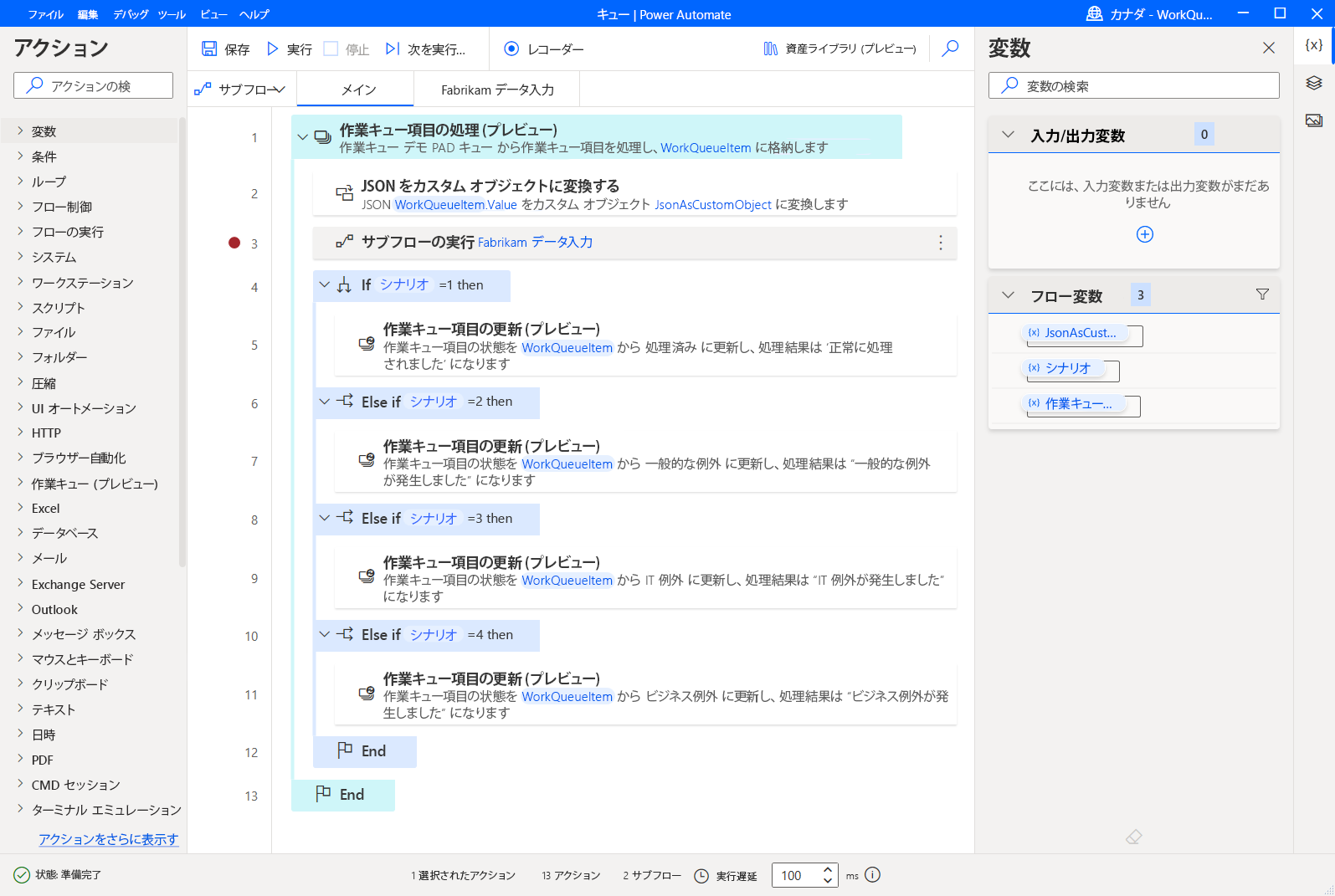1335x896 pixels.
Task: Open the ファイル menu
Action: (45, 14)
